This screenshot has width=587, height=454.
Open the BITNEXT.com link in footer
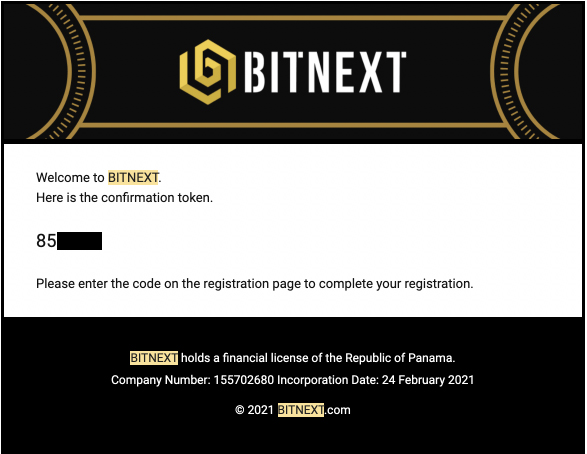(x=314, y=410)
